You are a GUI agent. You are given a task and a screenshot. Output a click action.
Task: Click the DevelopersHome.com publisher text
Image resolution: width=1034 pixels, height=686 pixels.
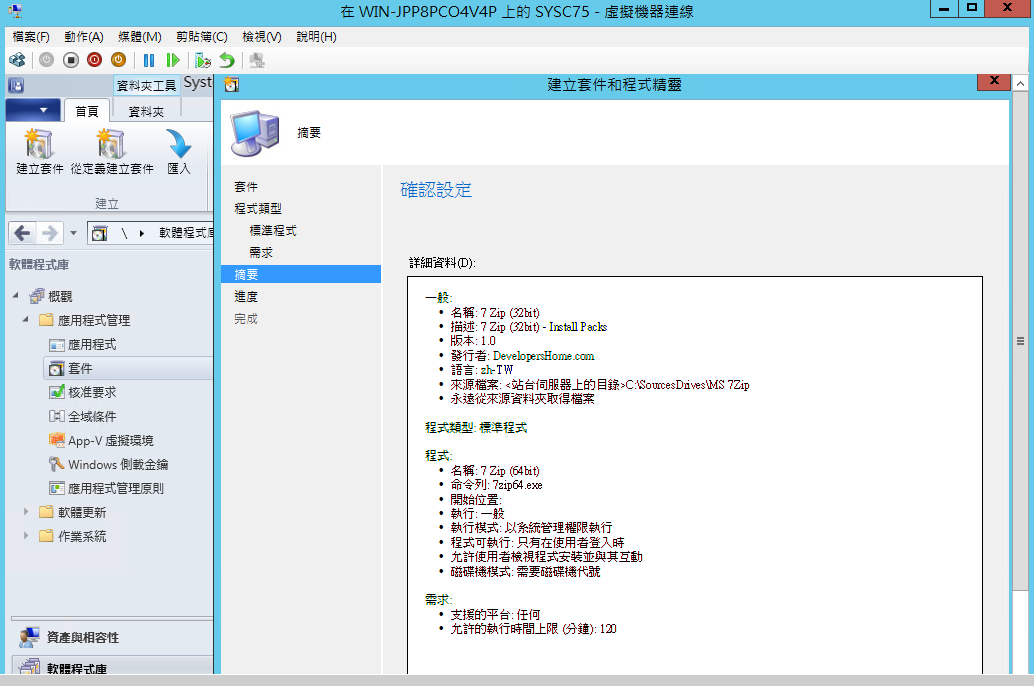point(543,356)
